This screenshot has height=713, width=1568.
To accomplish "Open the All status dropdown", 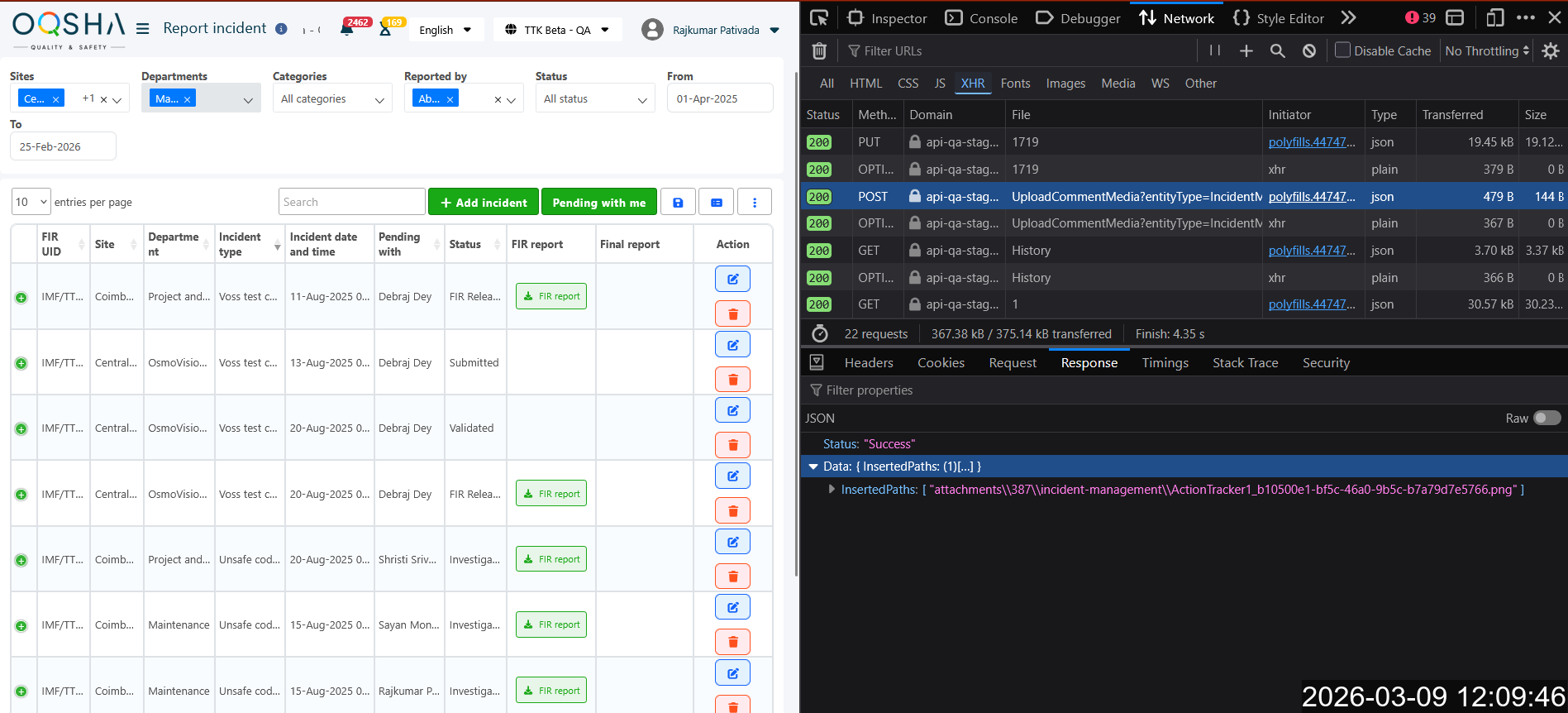I will point(594,99).
